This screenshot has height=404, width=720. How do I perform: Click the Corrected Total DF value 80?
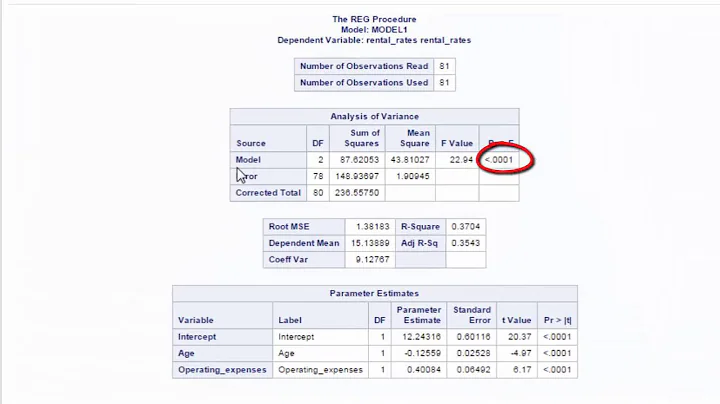coord(318,193)
